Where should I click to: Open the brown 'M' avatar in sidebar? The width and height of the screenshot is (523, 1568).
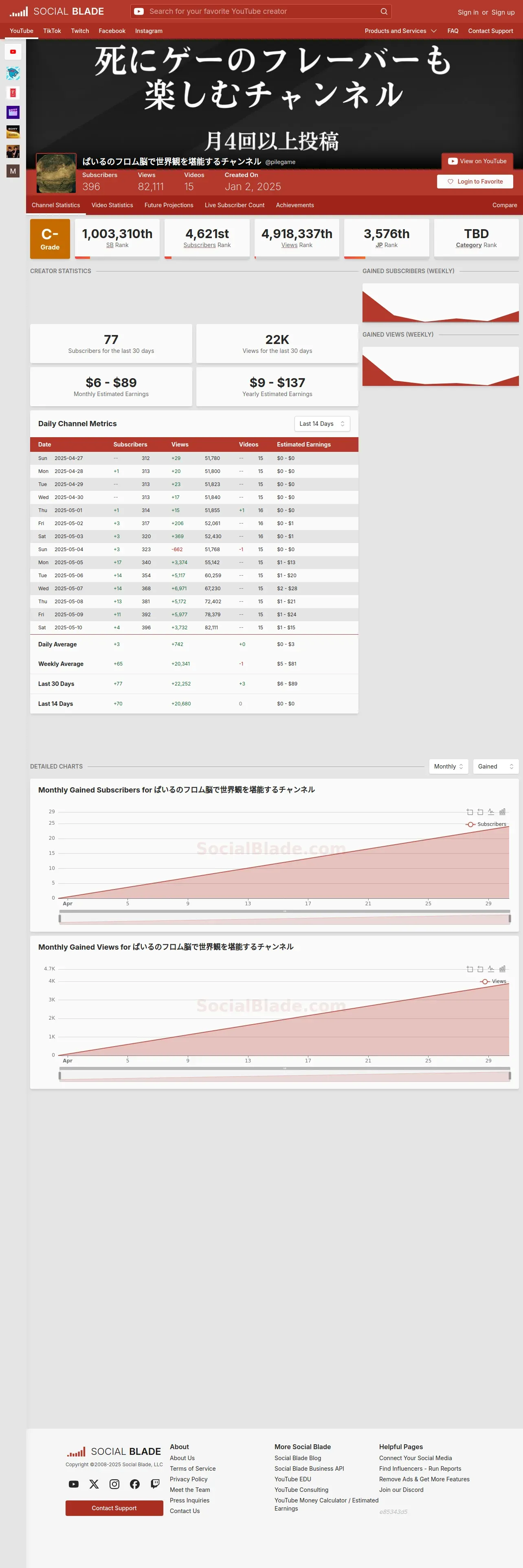[x=13, y=171]
